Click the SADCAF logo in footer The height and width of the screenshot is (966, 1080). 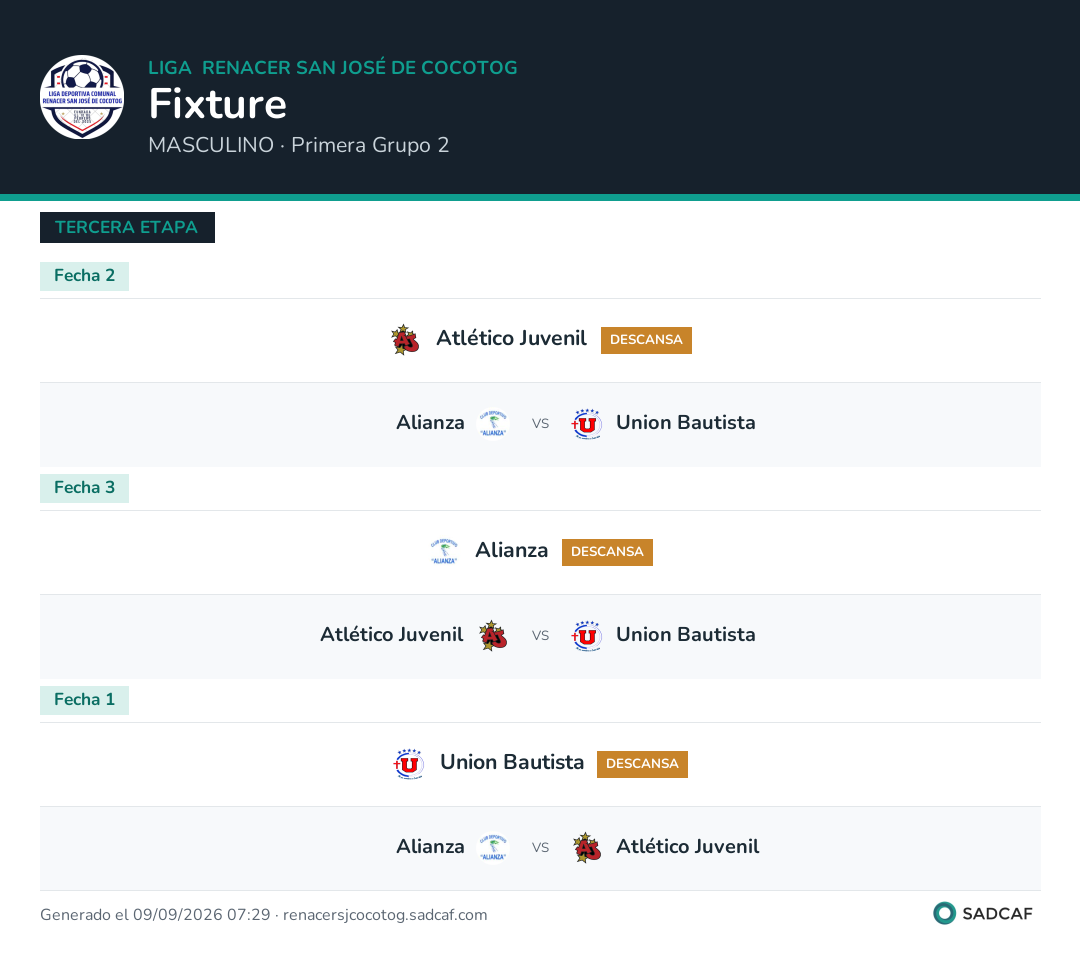pos(983,914)
